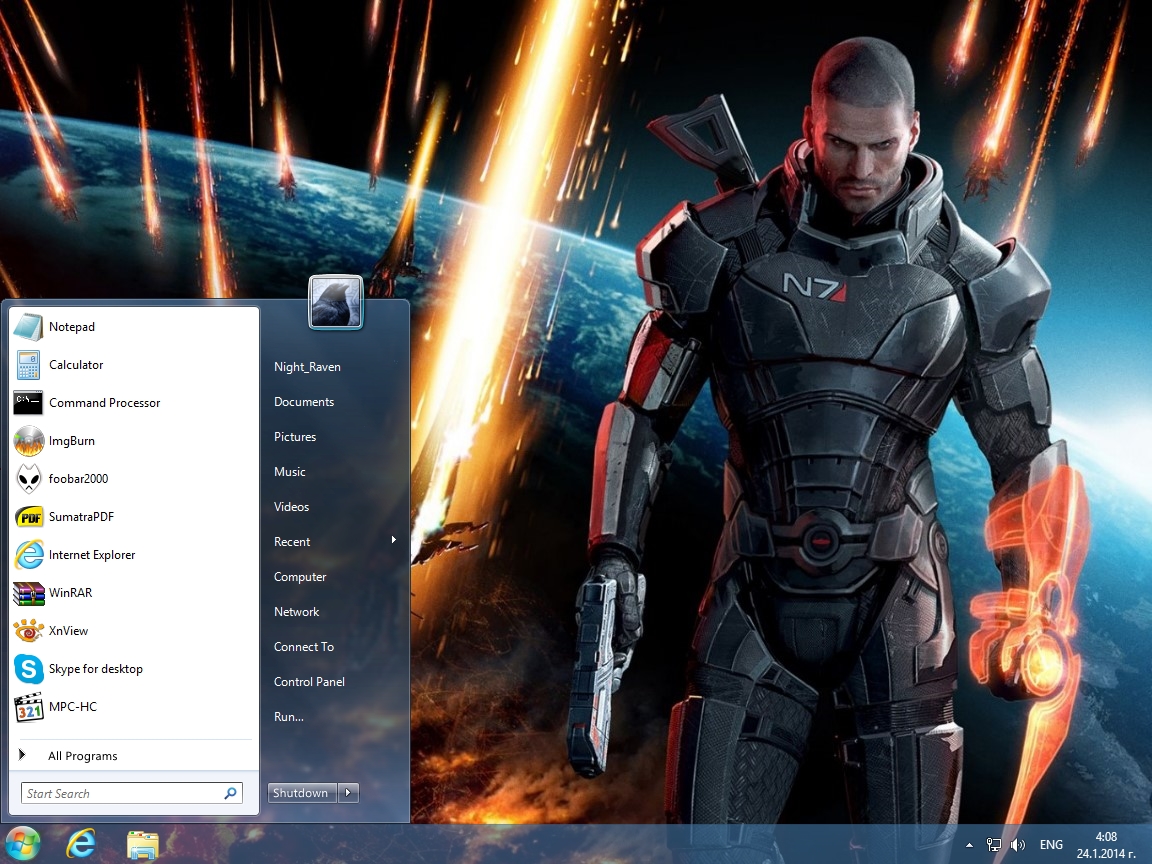The height and width of the screenshot is (864, 1152).
Task: Click the Notepad text label
Action: click(72, 327)
